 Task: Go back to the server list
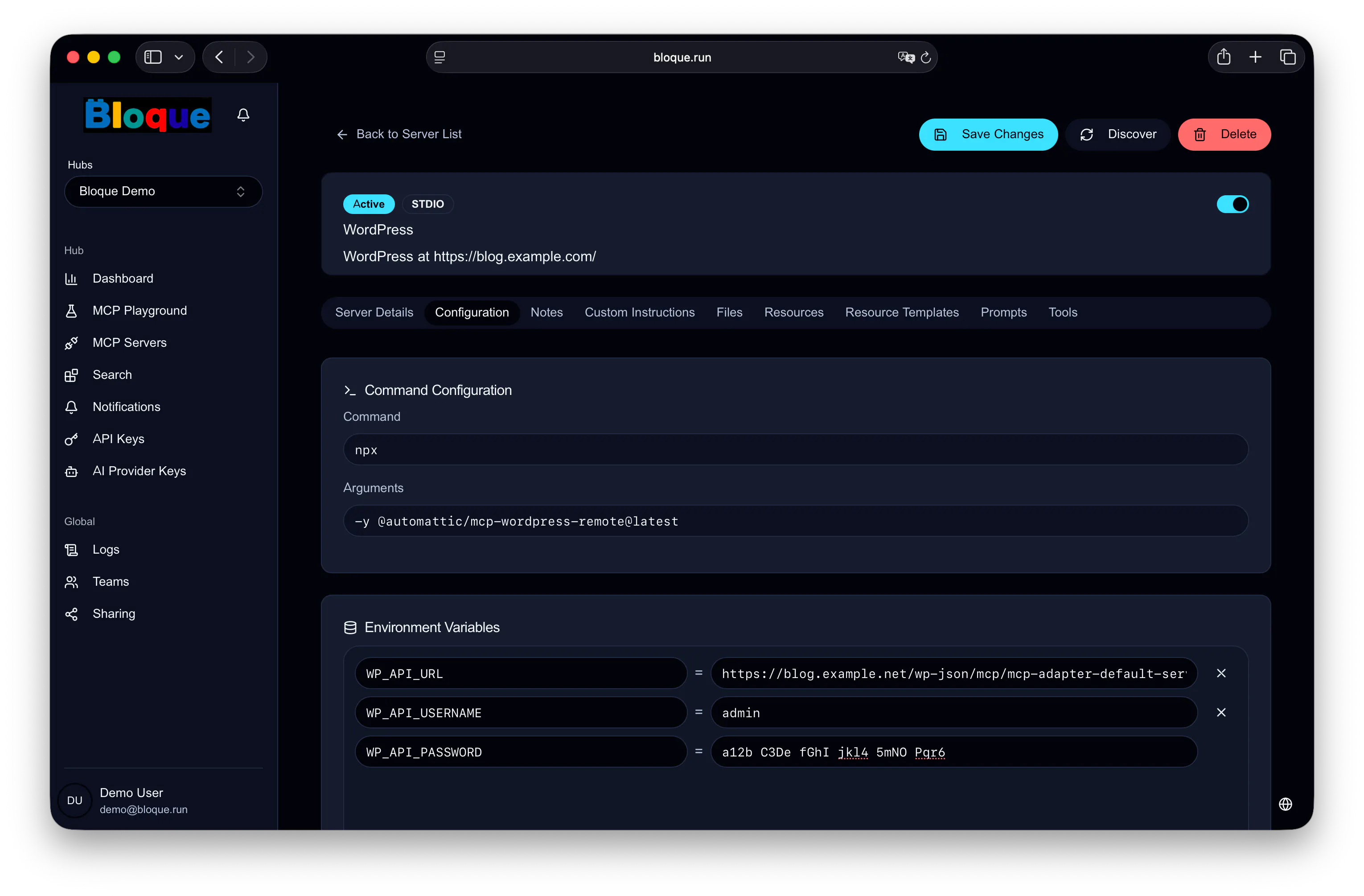[399, 134]
